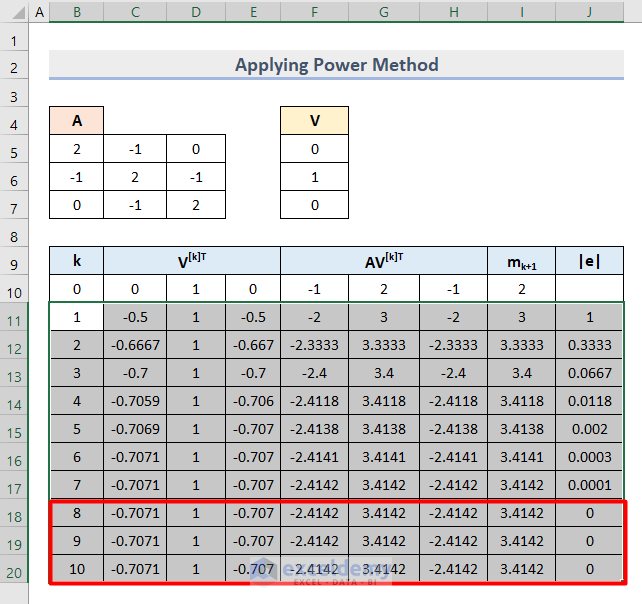Click the 'k' table header cell
642x604 pixels.
[77, 260]
